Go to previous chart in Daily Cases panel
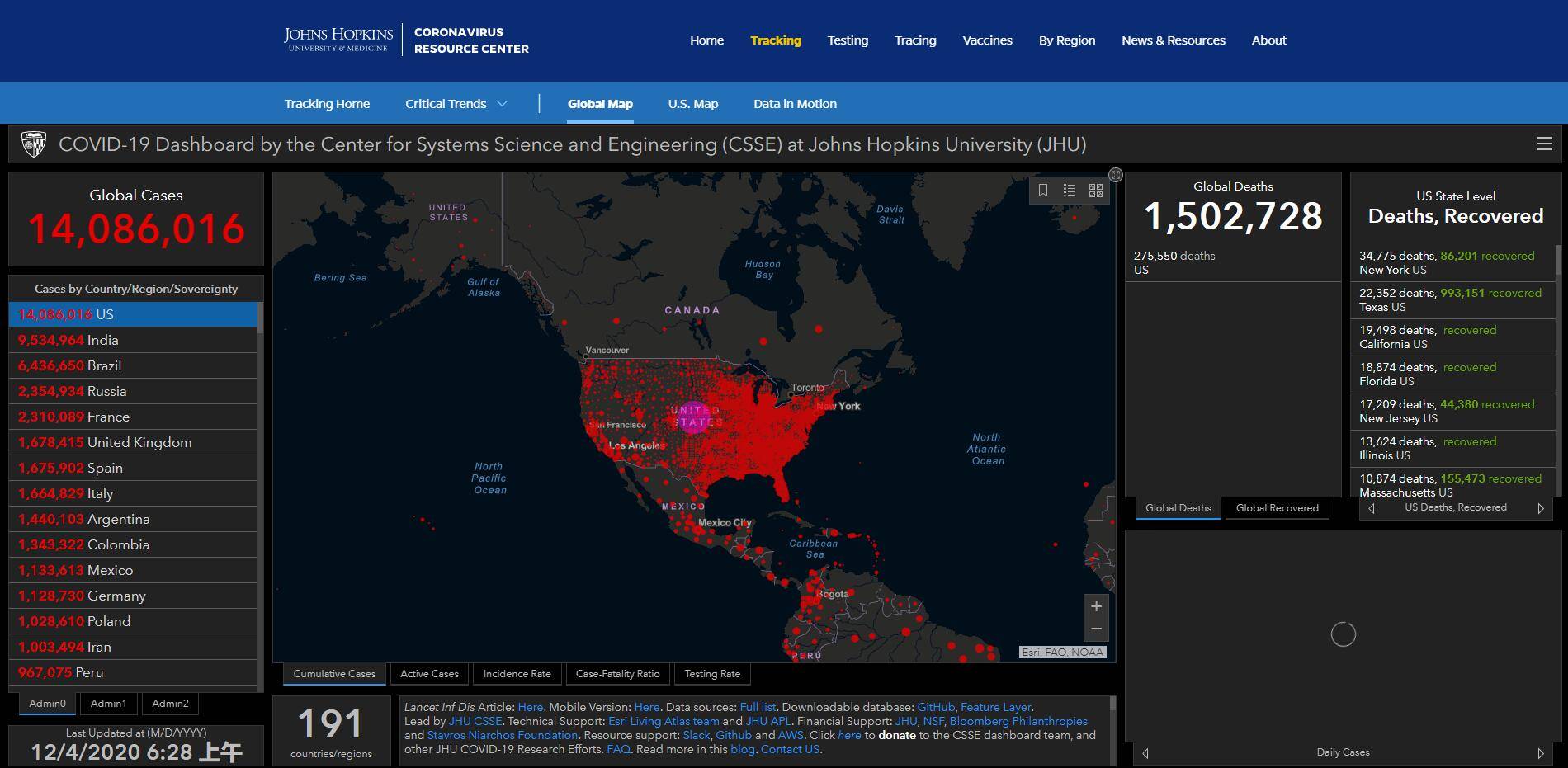Screen dimensions: 1568x768 pos(1145,753)
